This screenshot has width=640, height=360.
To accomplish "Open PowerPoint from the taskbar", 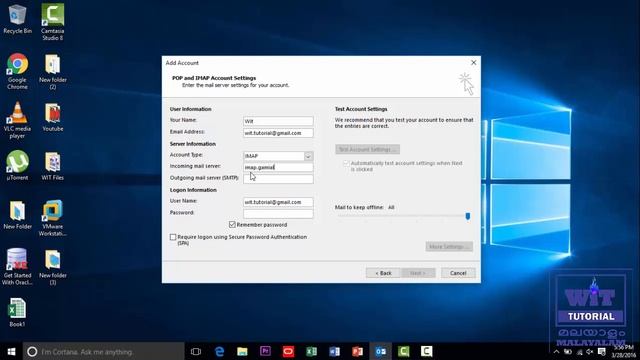I will pyautogui.click(x=358, y=351).
